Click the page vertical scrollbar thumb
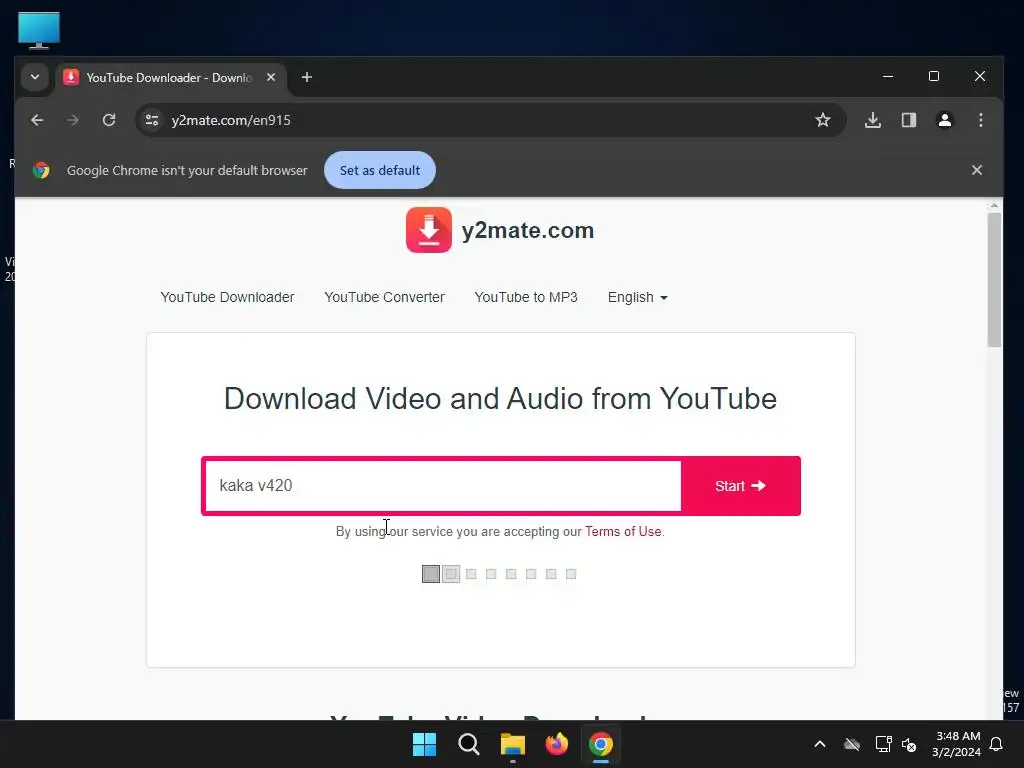This screenshot has height=768, width=1024. click(x=994, y=280)
